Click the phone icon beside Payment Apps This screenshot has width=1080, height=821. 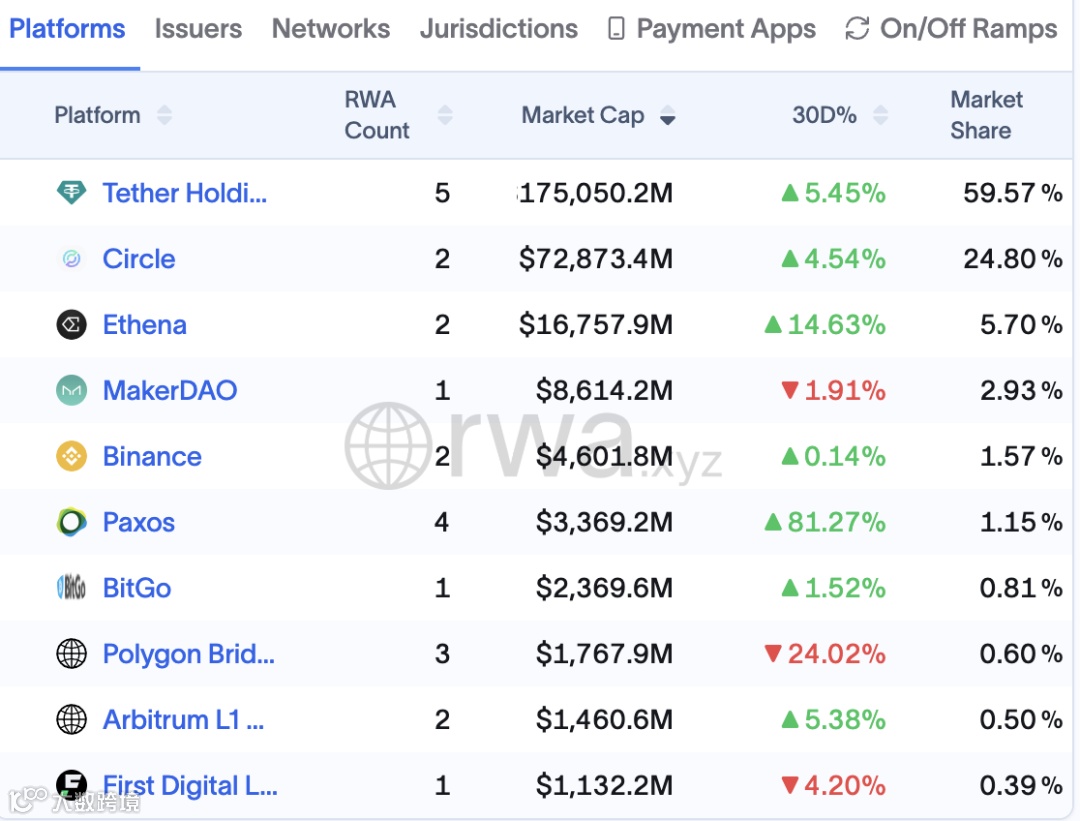(x=616, y=29)
